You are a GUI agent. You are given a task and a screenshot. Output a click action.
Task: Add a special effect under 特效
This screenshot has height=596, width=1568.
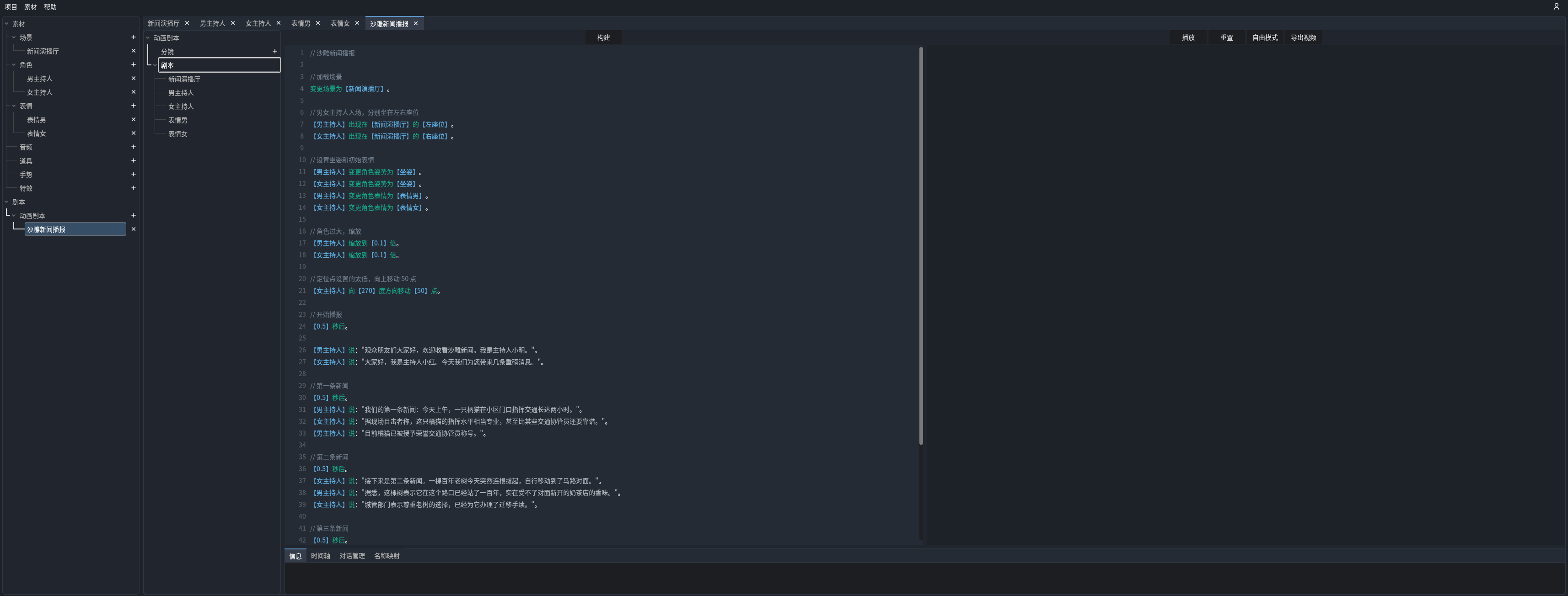(133, 188)
